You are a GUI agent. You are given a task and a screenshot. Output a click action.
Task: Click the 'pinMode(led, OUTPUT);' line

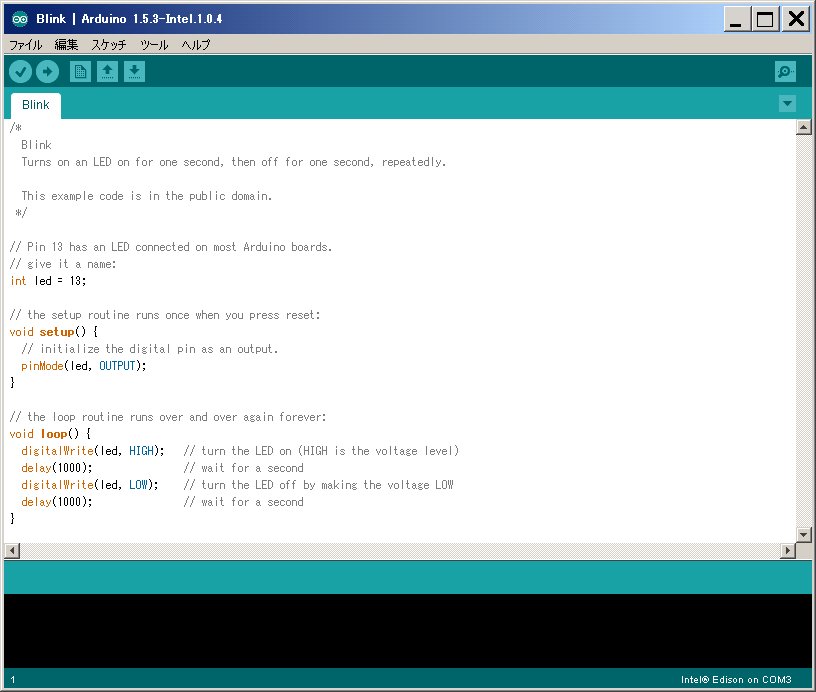(83, 366)
